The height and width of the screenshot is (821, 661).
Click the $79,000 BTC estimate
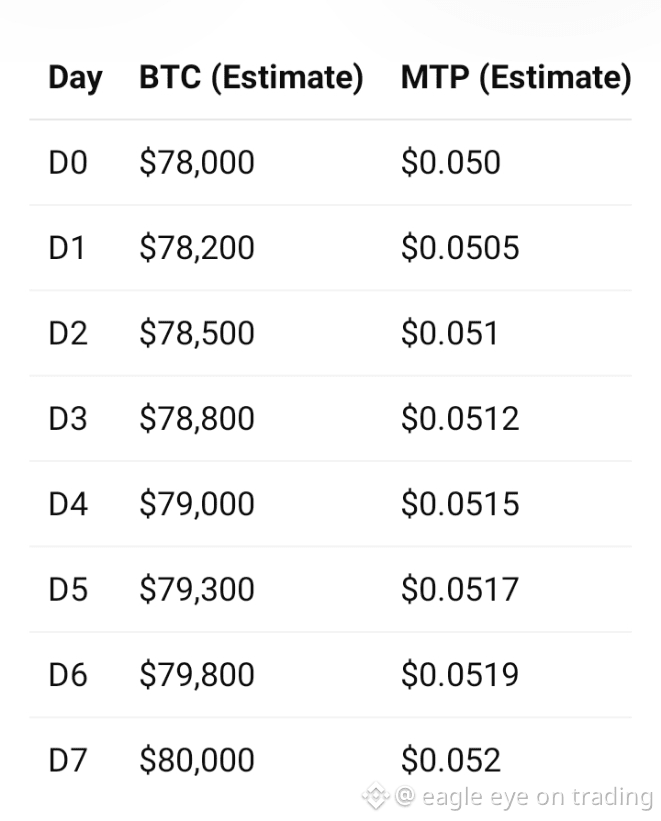[x=197, y=503]
